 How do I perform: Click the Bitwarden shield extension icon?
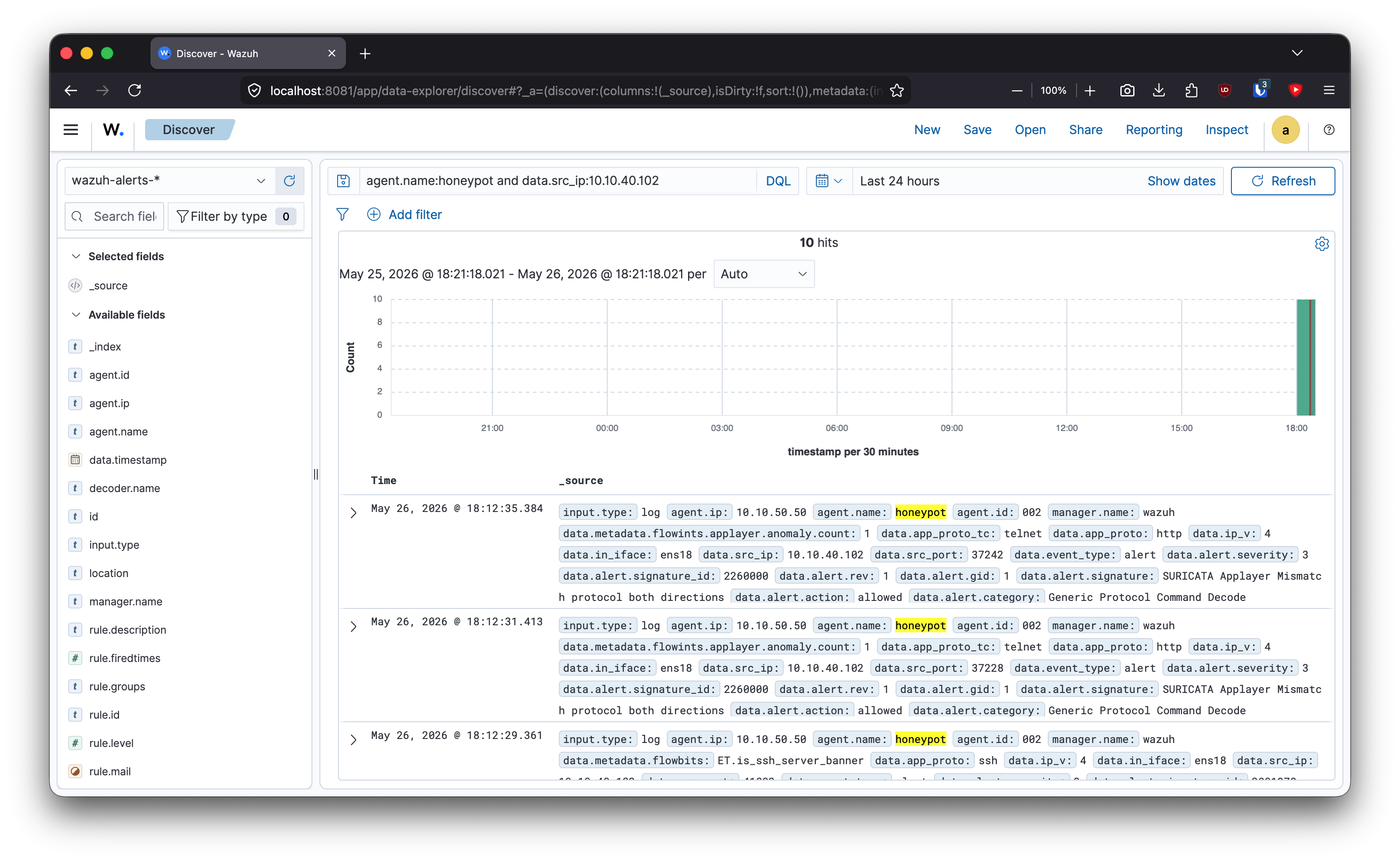pos(1259,90)
